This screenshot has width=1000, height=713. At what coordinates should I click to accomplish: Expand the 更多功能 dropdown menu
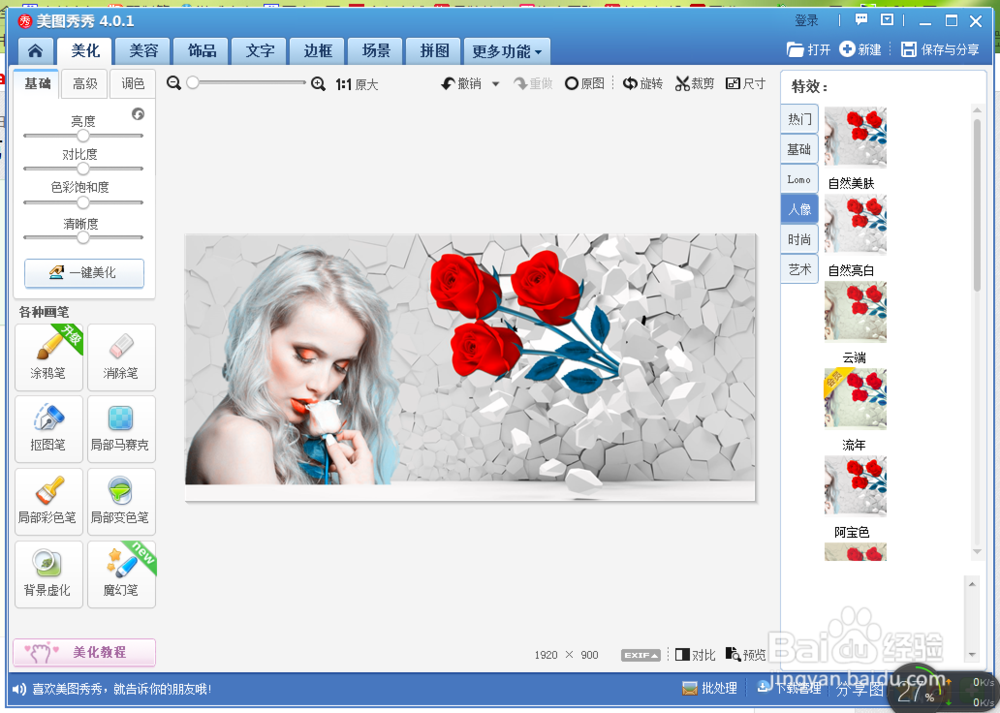pos(506,52)
